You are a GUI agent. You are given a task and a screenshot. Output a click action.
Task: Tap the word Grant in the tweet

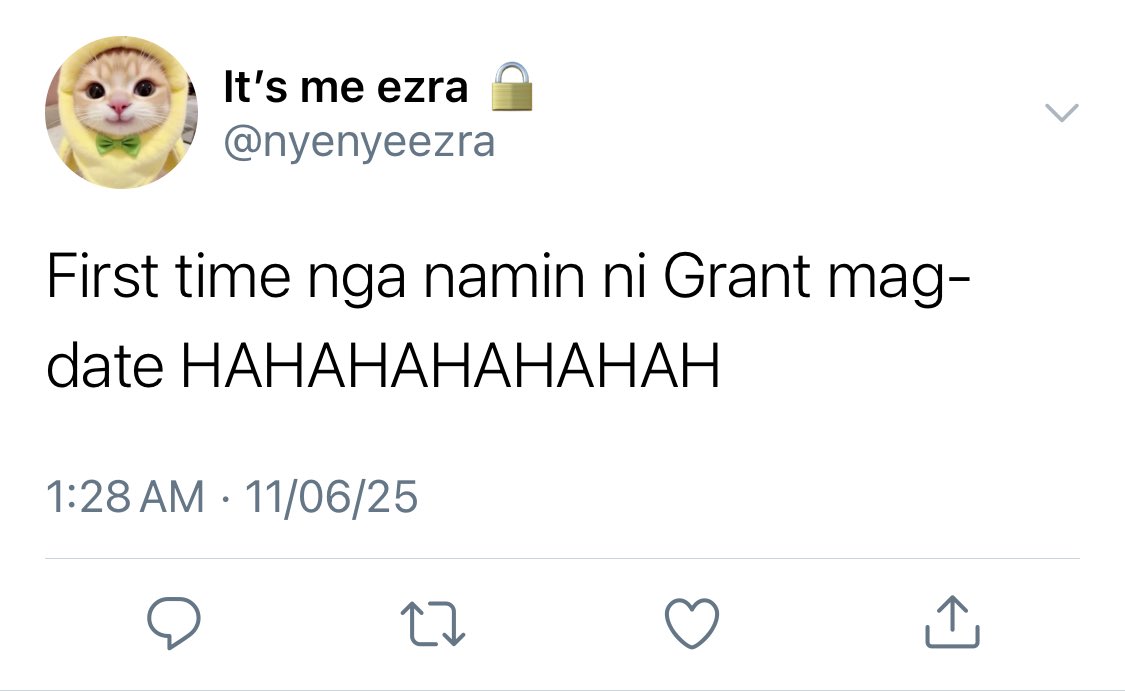tap(737, 276)
